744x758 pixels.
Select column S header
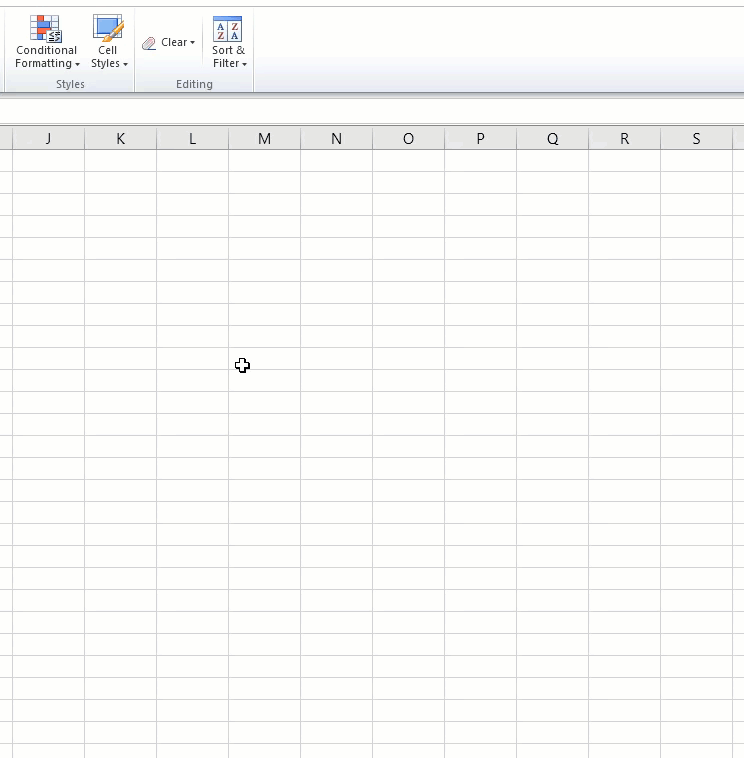pos(696,139)
